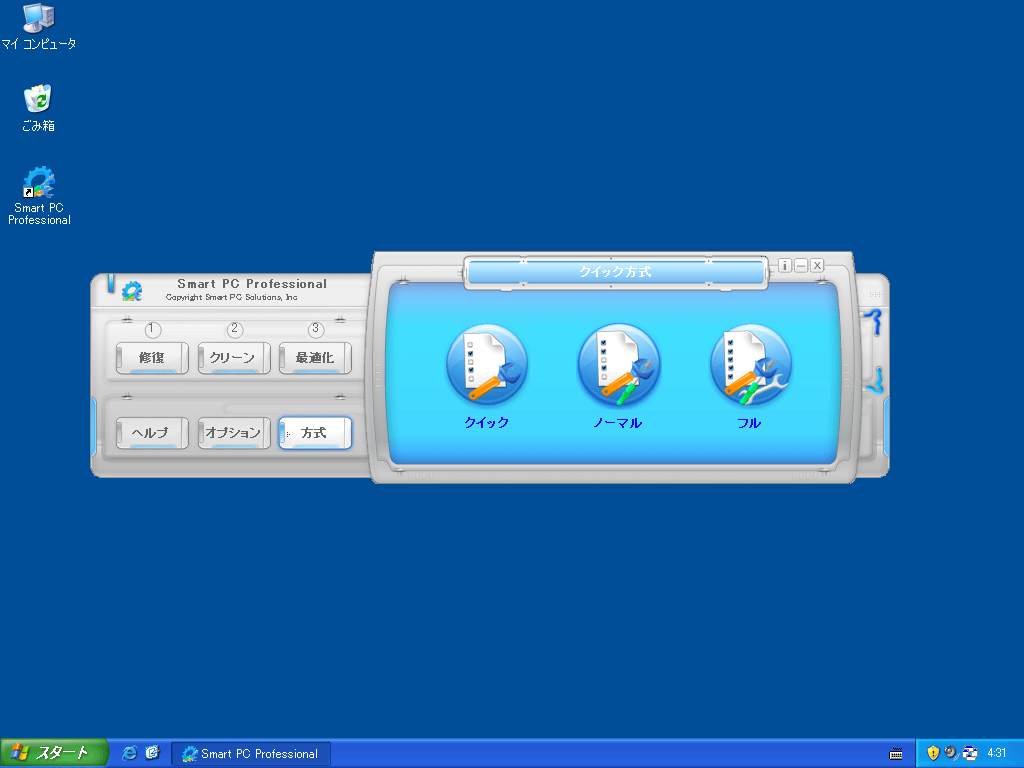Open the スタート menu
Image resolution: width=1024 pixels, height=768 pixels.
pyautogui.click(x=54, y=753)
